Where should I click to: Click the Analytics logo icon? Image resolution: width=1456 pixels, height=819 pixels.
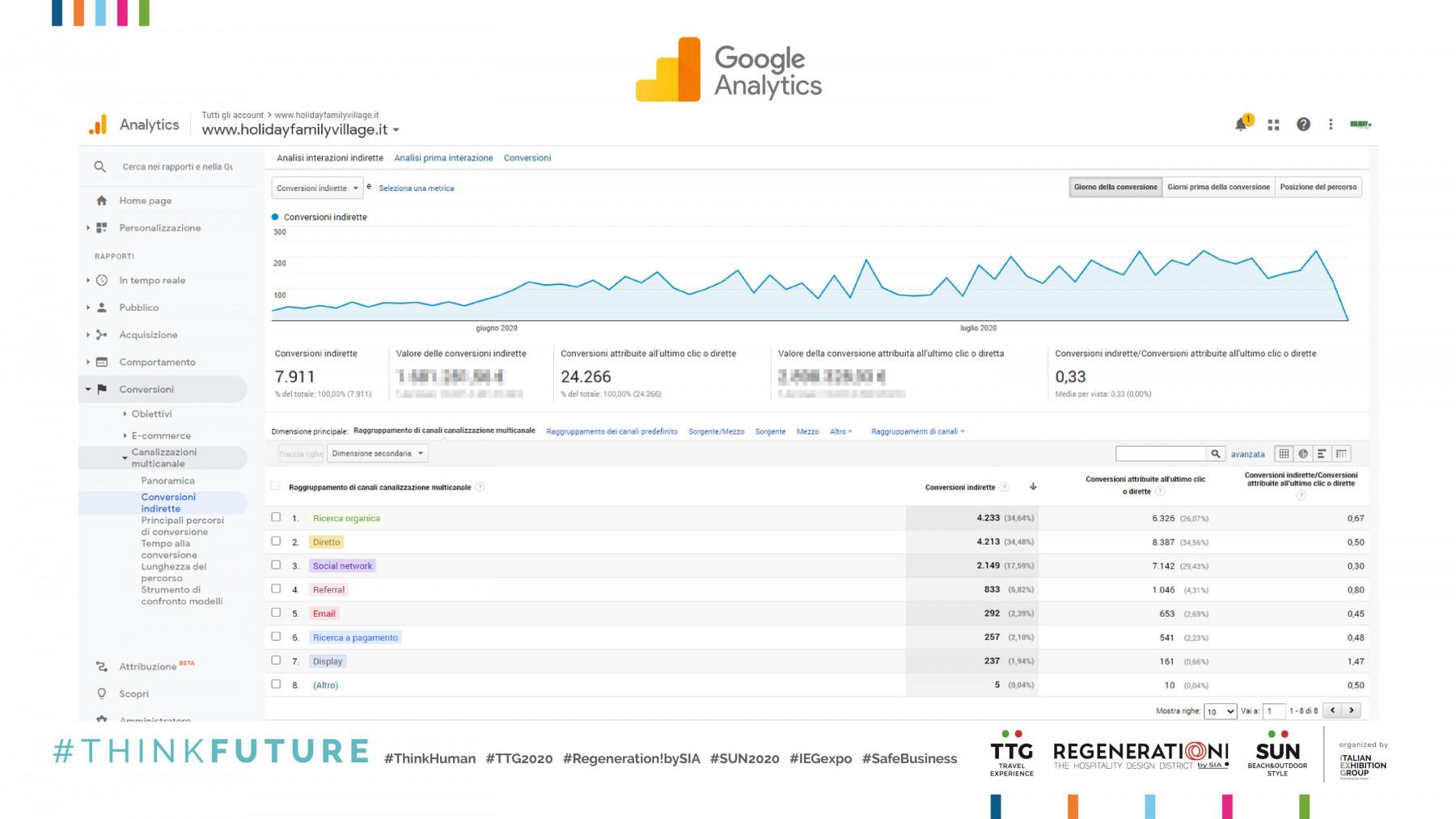pyautogui.click(x=98, y=125)
